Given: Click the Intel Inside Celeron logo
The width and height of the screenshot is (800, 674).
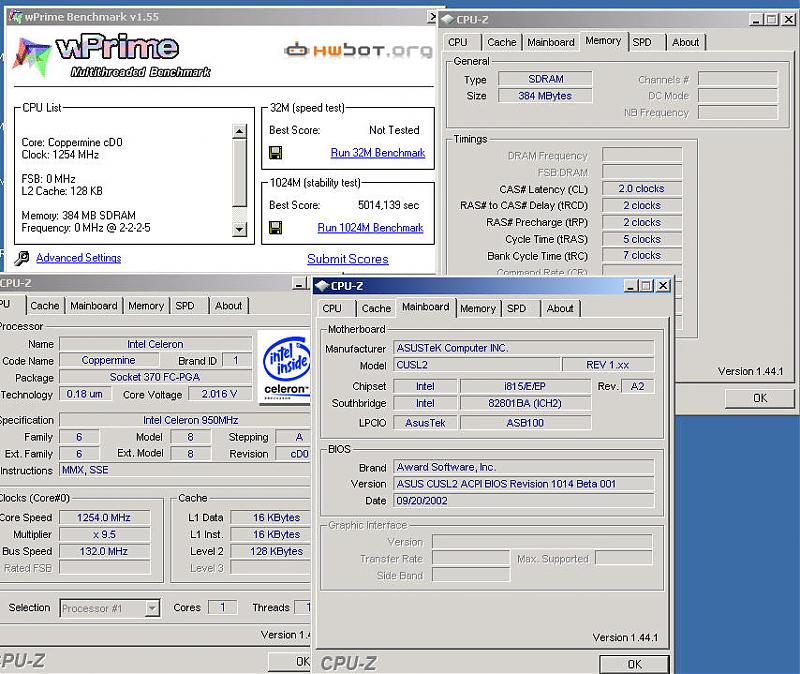Looking at the screenshot, I should point(286,367).
